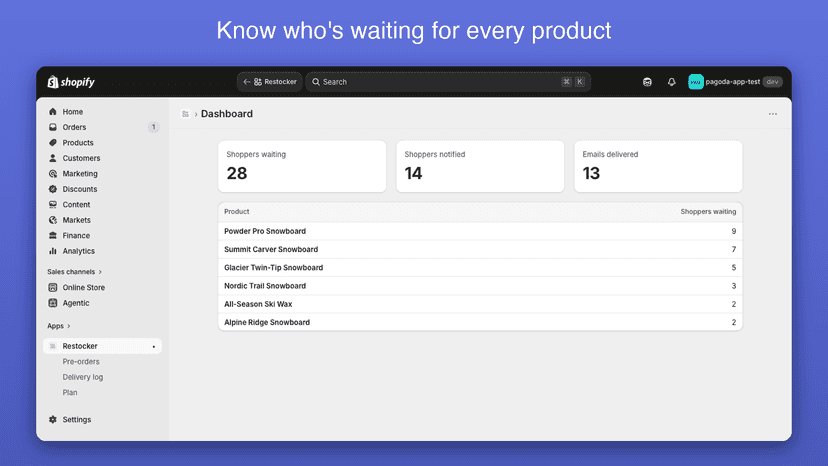Click the Markets globe icon
This screenshot has height=466, width=828.
click(53, 220)
